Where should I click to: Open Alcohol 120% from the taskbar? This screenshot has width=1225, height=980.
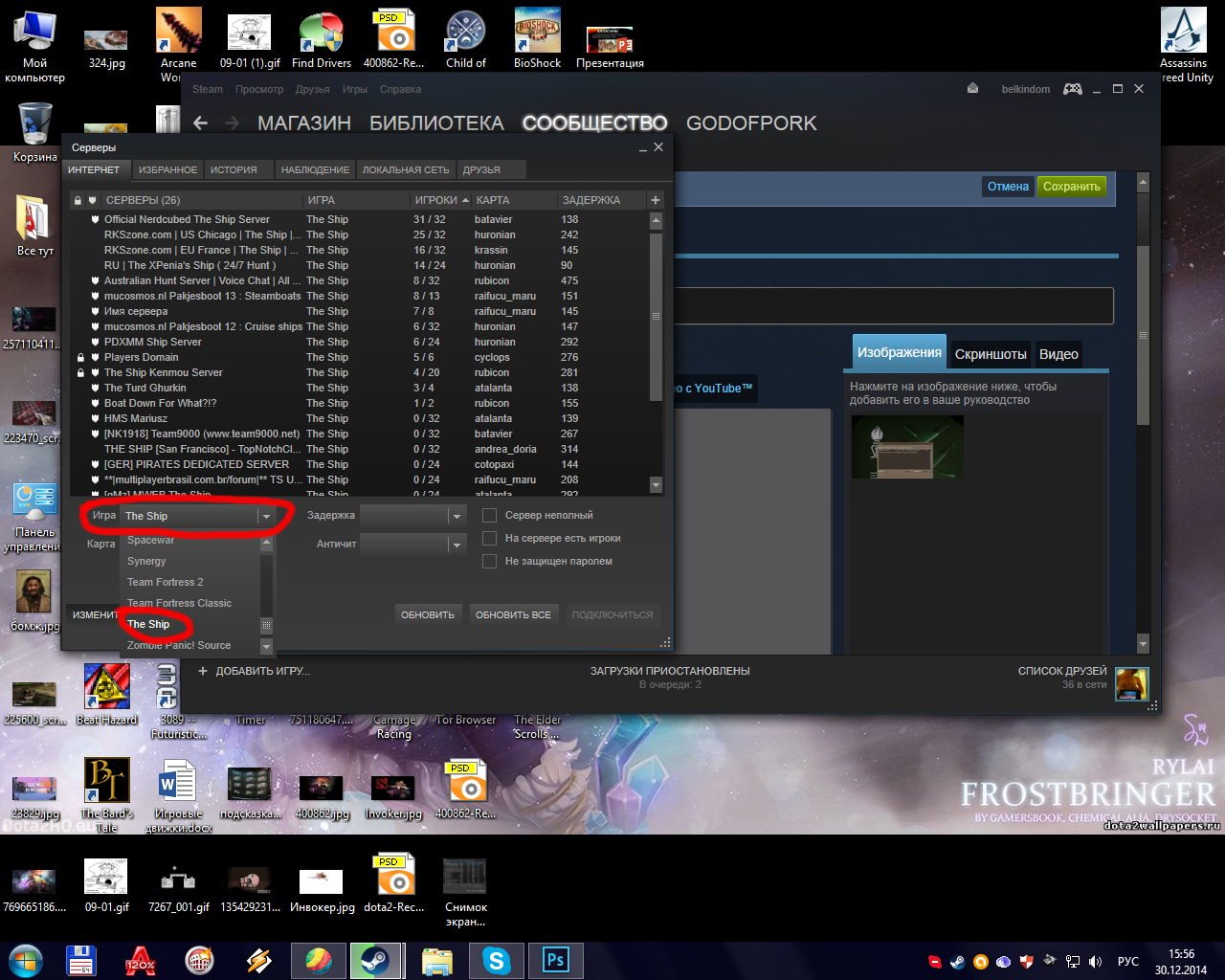point(140,960)
